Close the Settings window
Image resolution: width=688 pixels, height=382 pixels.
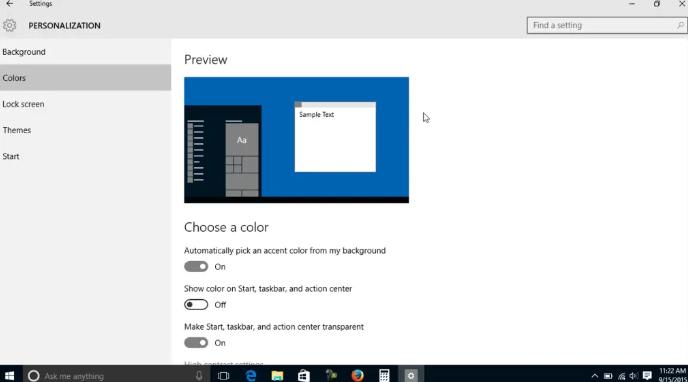(x=681, y=4)
